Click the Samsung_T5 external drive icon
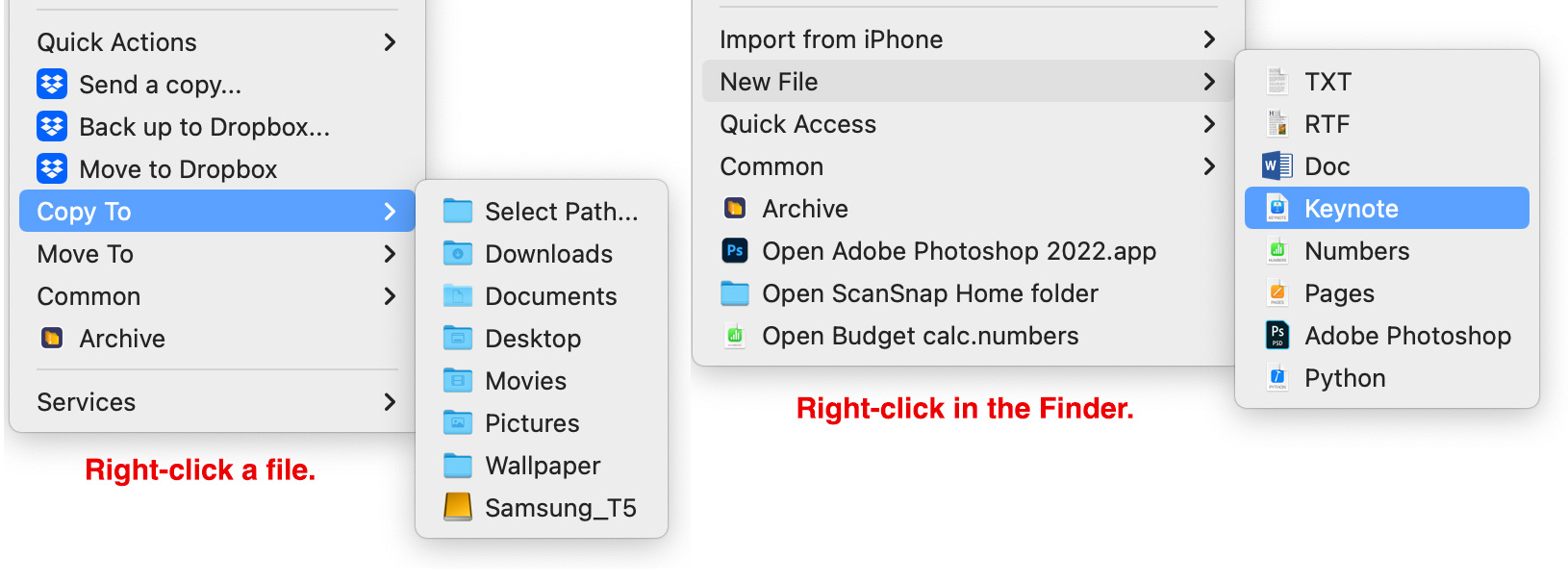This screenshot has width=1568, height=583. tap(458, 507)
